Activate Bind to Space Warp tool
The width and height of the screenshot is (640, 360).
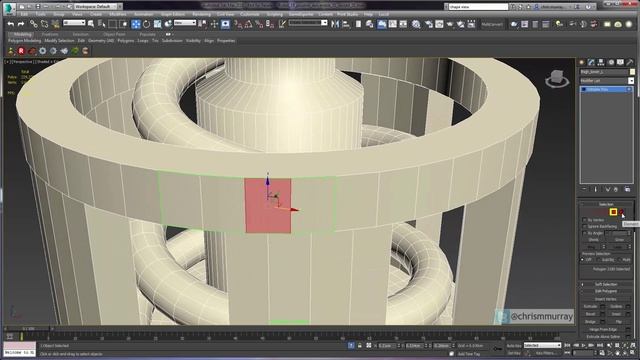(x=55, y=24)
